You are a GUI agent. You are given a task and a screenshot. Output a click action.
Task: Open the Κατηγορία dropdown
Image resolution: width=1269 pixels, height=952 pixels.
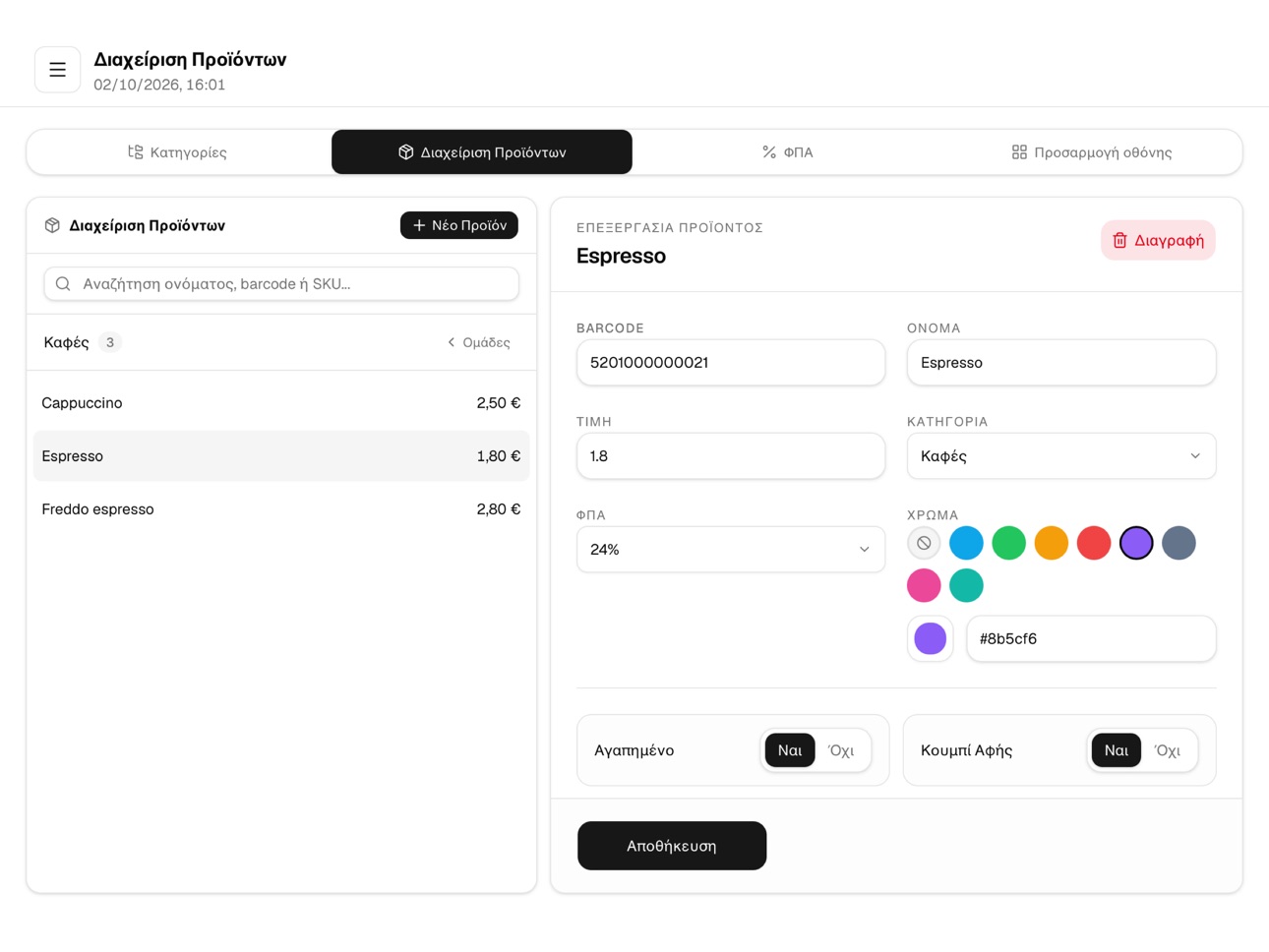click(1061, 456)
